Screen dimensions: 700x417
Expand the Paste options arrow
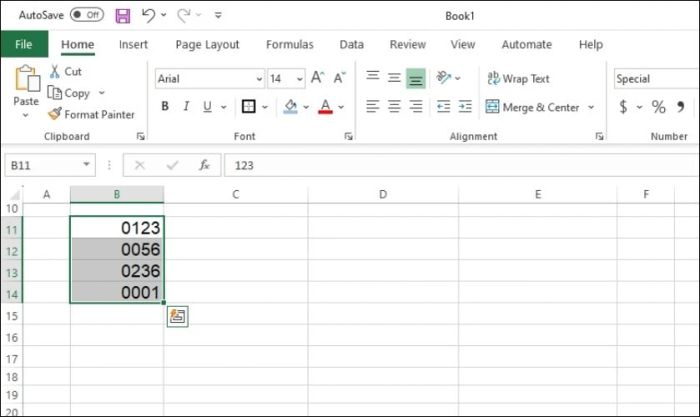coord(25,115)
